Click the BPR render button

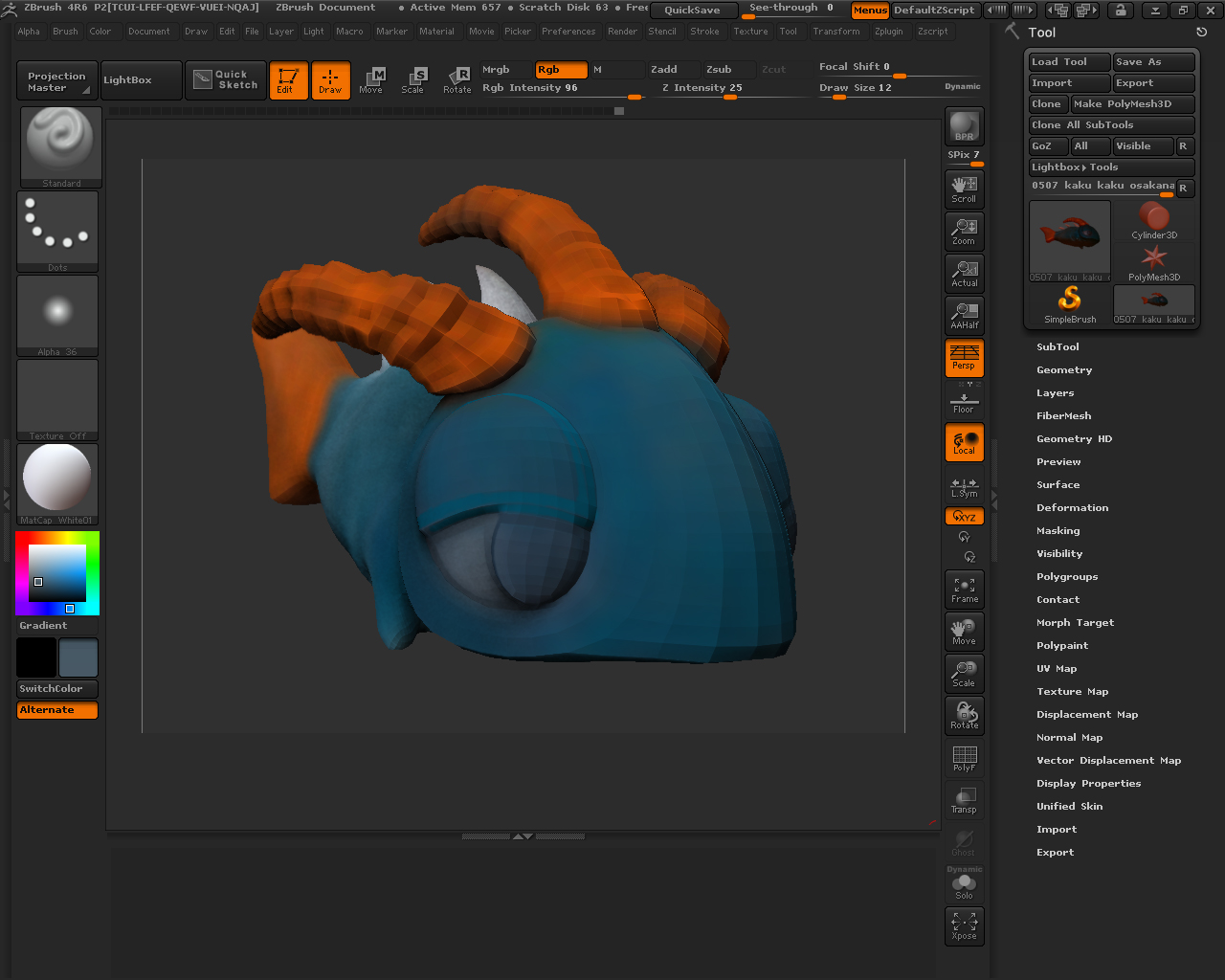pos(964,126)
